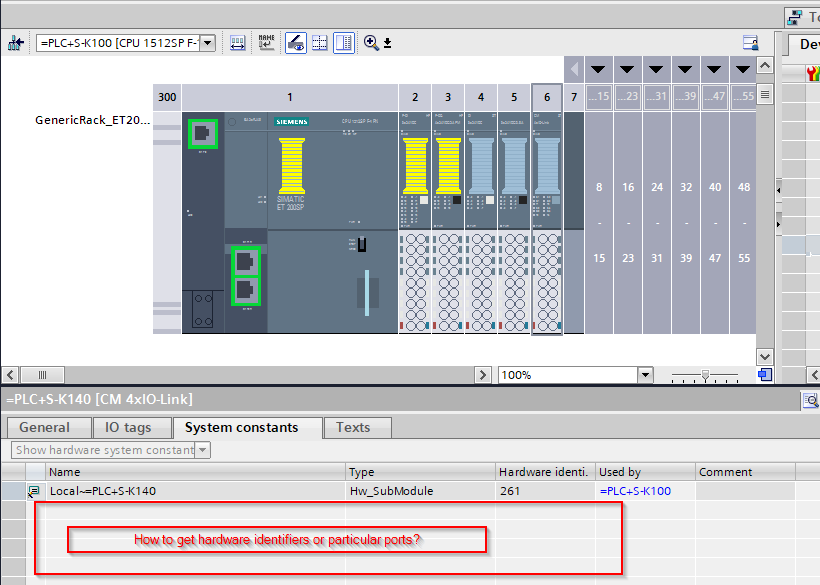Select slot header 3

(448, 97)
